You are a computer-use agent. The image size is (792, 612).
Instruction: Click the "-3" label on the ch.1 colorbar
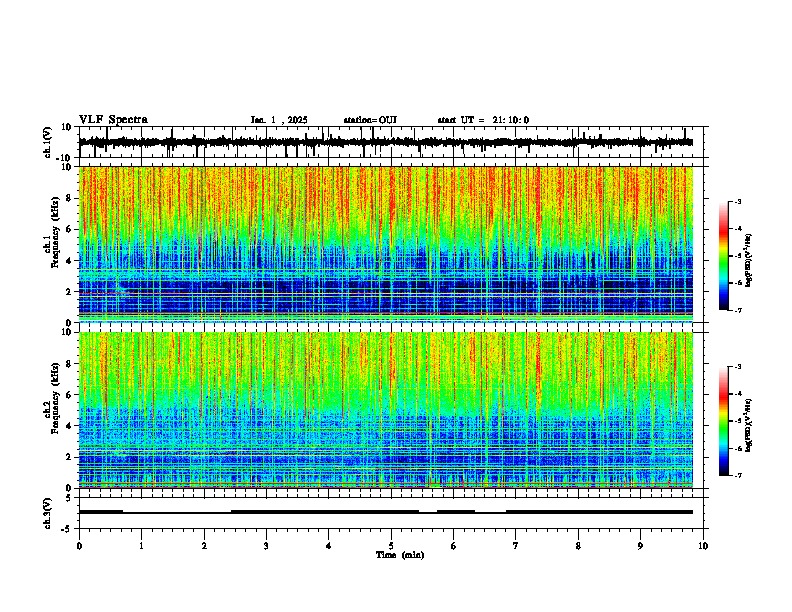[x=737, y=201]
